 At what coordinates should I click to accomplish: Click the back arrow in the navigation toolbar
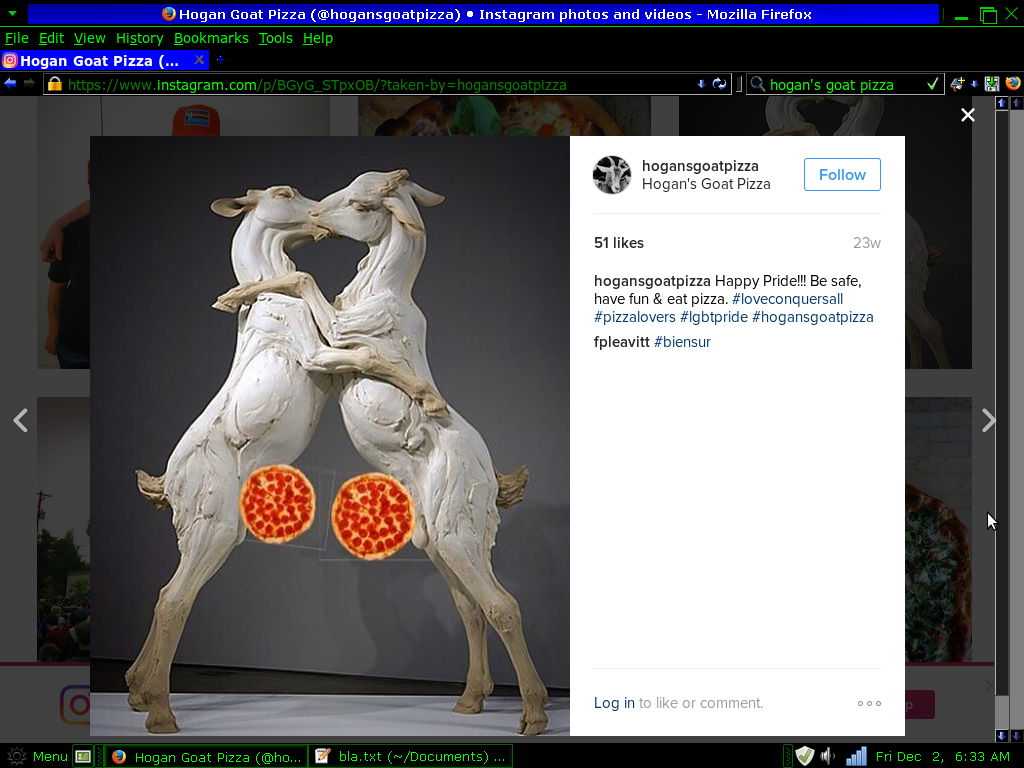coord(10,84)
